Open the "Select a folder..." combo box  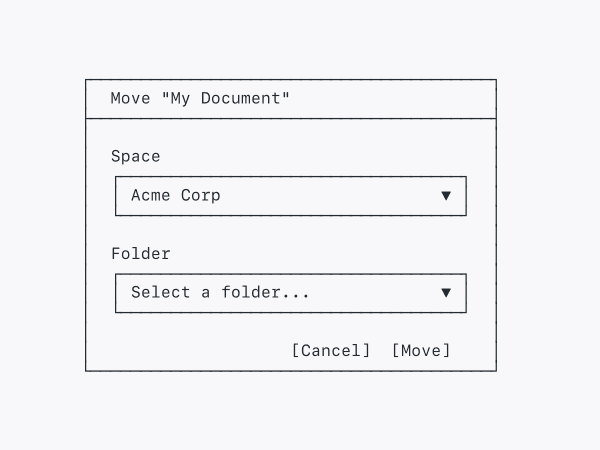pyautogui.click(x=290, y=293)
